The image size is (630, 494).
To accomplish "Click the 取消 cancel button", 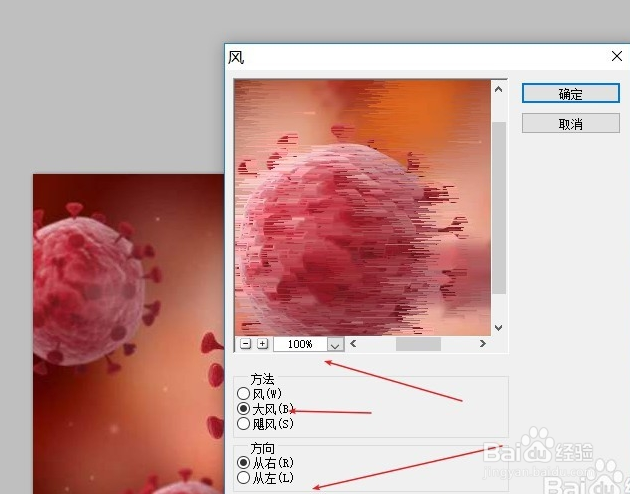I will 571,123.
